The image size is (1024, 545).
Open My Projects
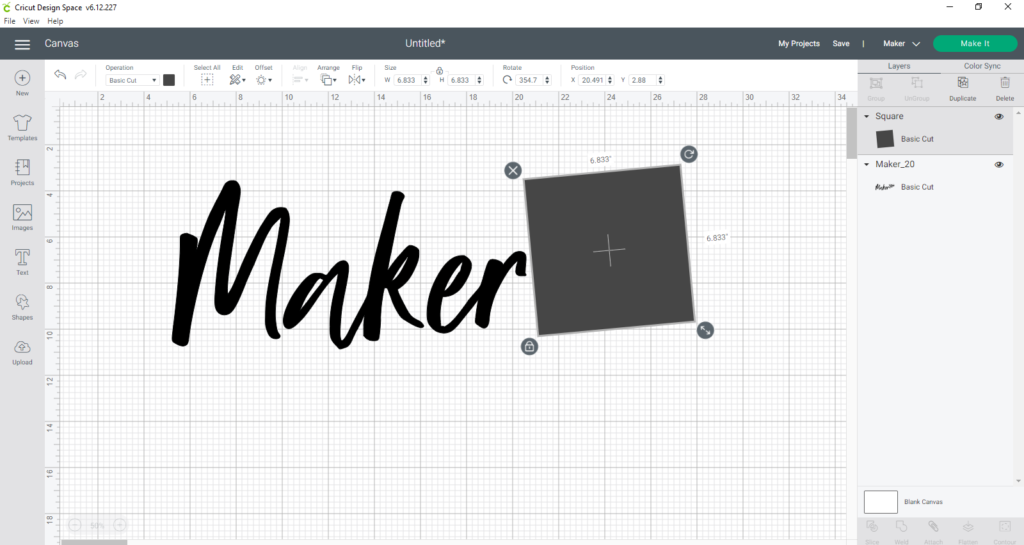click(799, 44)
